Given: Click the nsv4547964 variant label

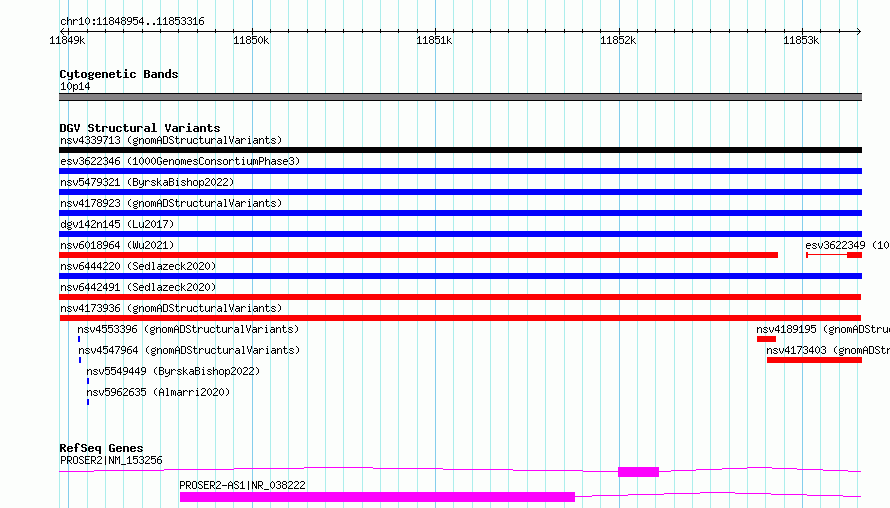Looking at the screenshot, I should point(189,350).
